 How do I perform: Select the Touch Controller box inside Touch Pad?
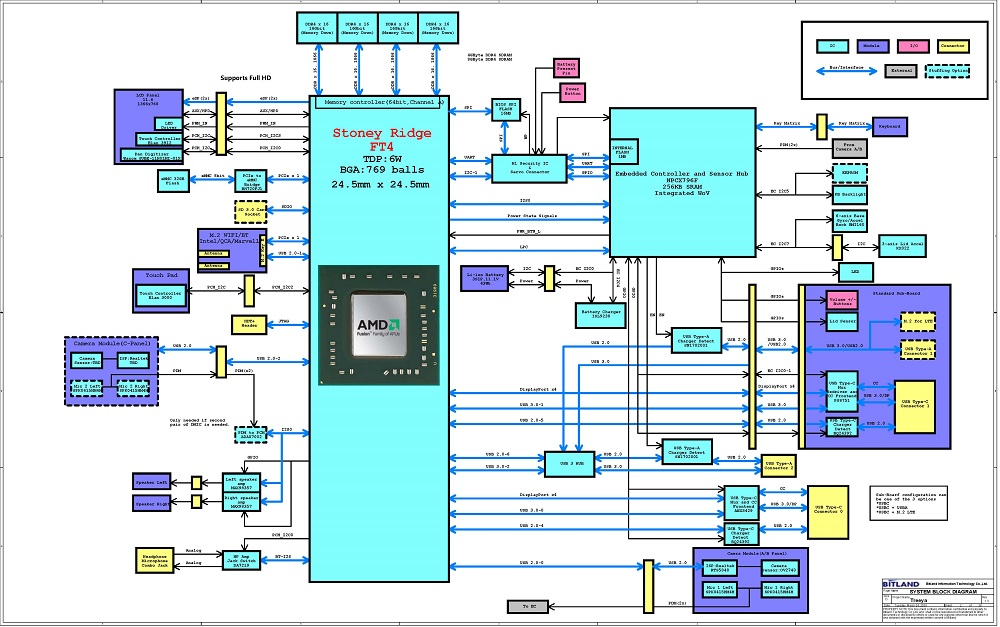[160, 295]
